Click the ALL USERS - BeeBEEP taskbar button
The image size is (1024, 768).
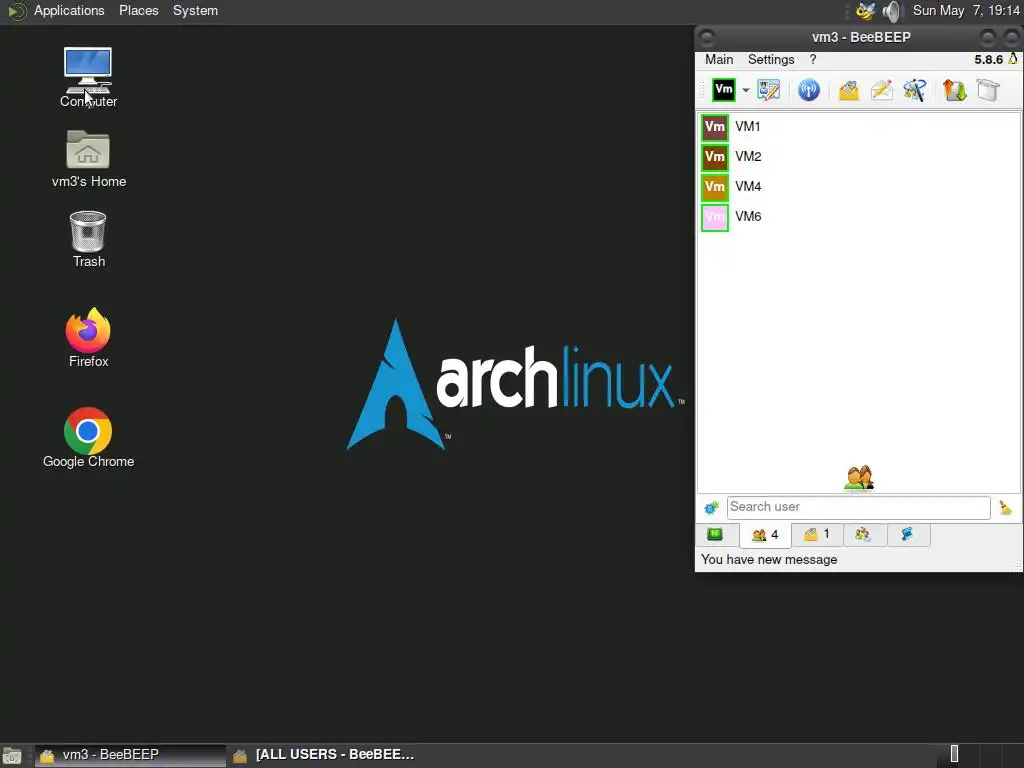[325, 755]
